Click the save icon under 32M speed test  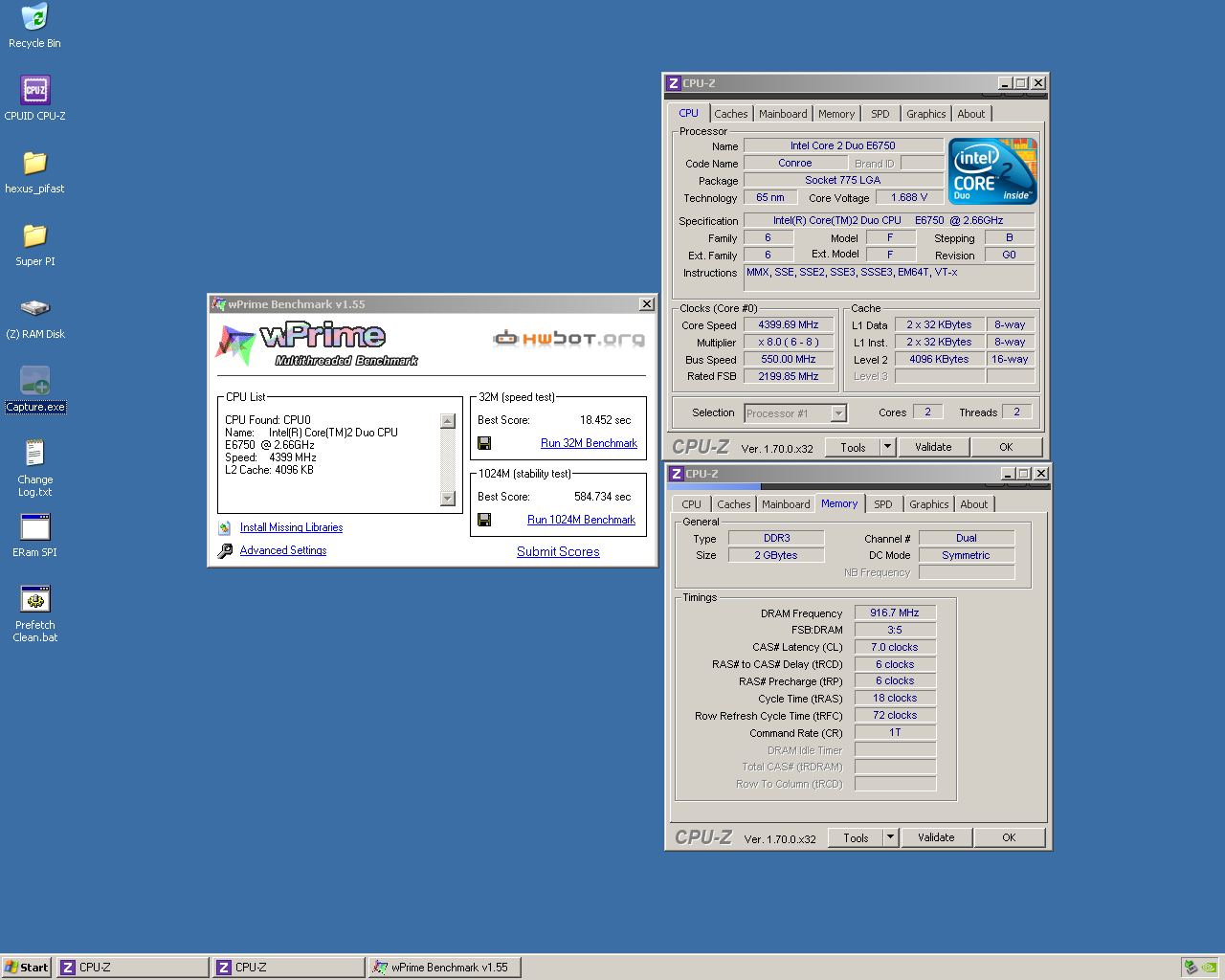[x=484, y=443]
